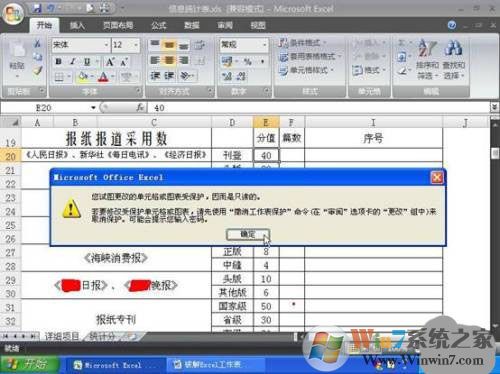Switch to the 数据 ribbon tab
Screen dimensions: 500x374
click(192, 25)
